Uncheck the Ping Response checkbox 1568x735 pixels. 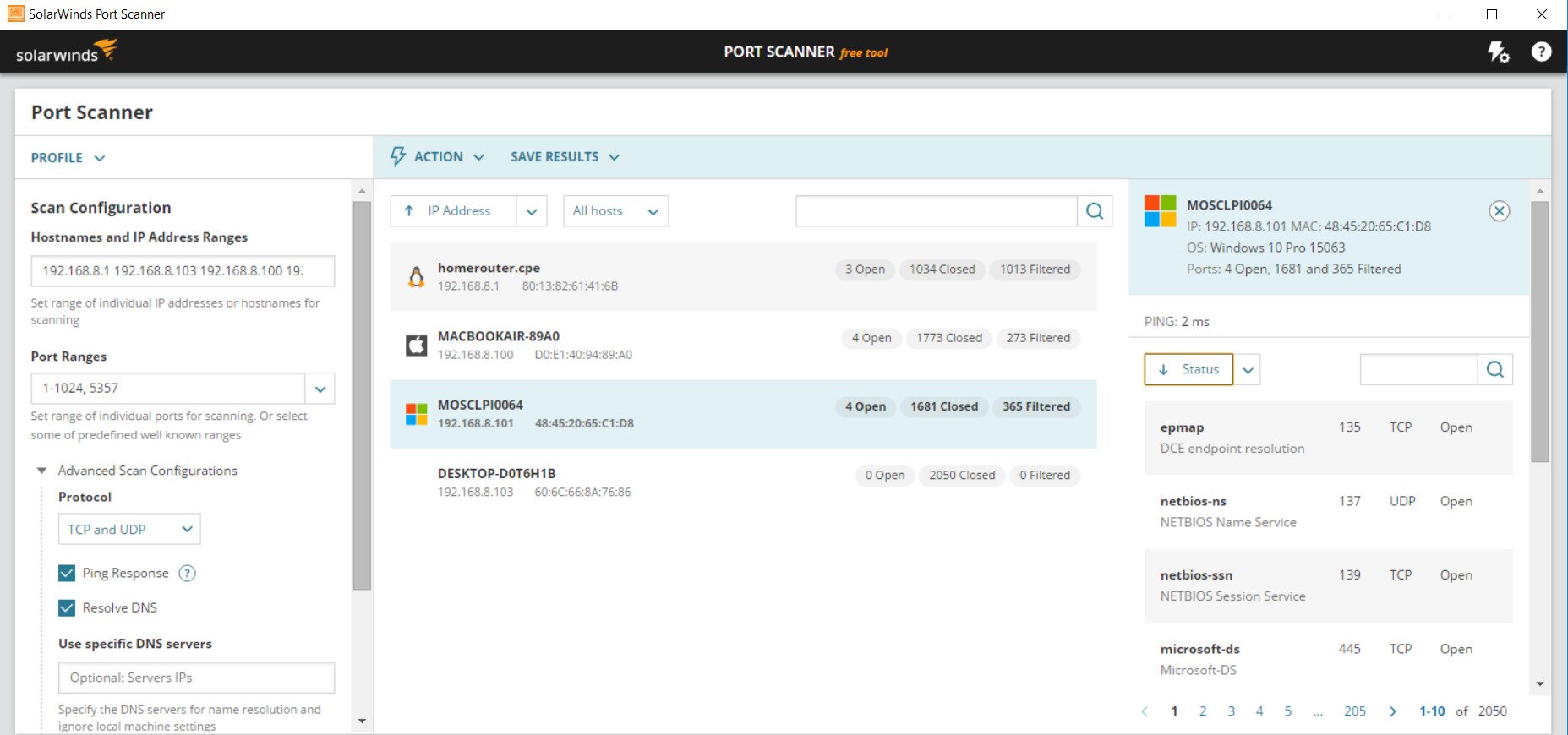67,574
